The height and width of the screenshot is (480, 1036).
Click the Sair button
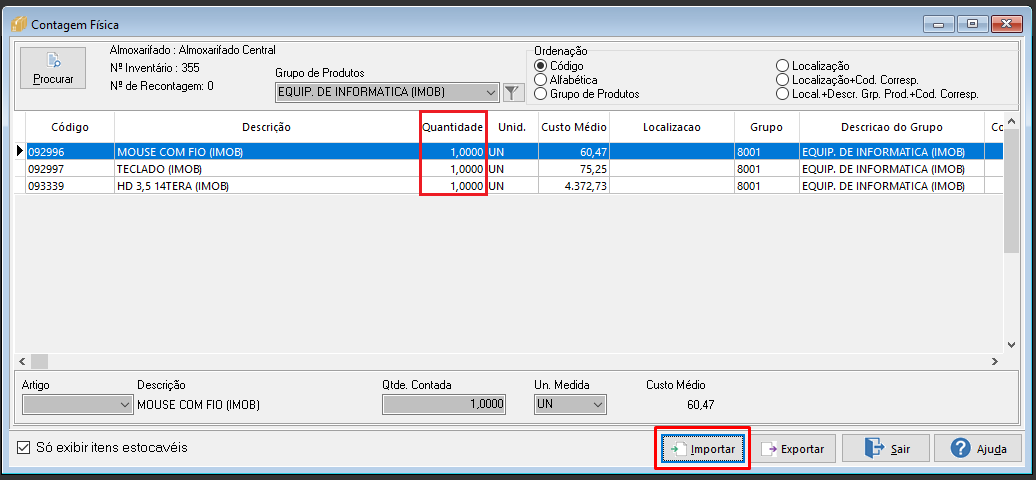coord(886,449)
